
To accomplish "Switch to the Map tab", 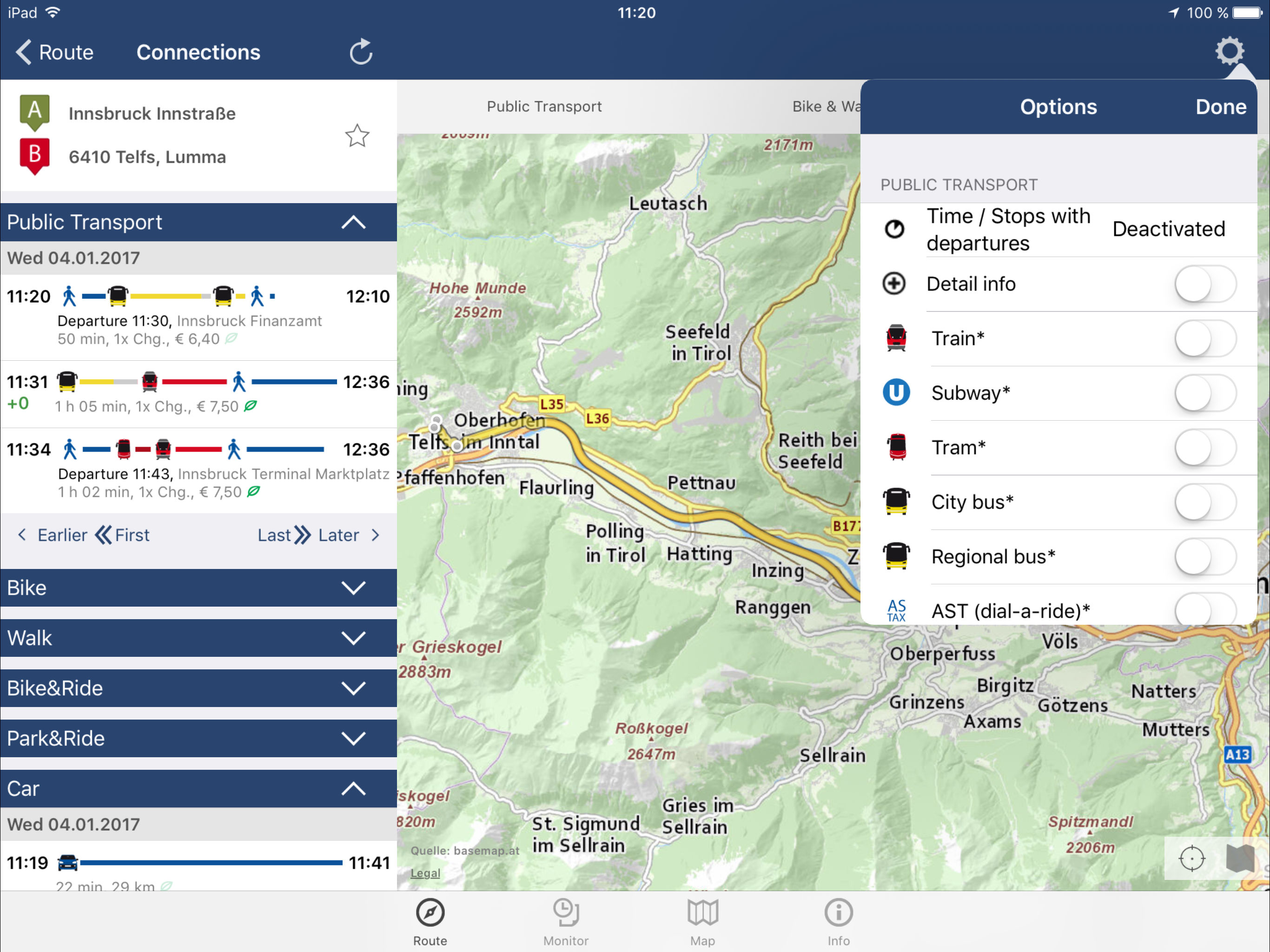I will click(x=703, y=923).
